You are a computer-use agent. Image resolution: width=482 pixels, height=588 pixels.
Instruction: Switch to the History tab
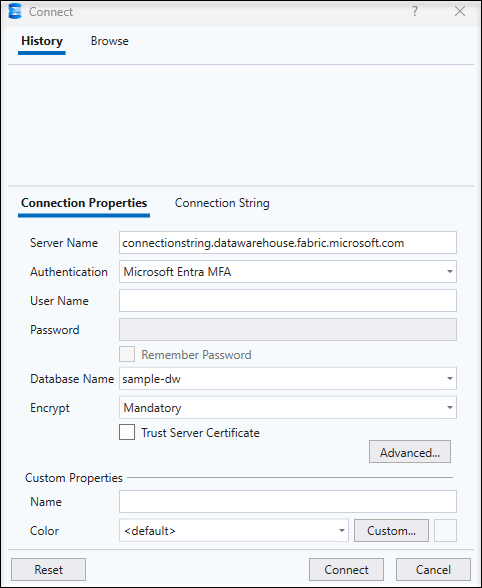42,41
